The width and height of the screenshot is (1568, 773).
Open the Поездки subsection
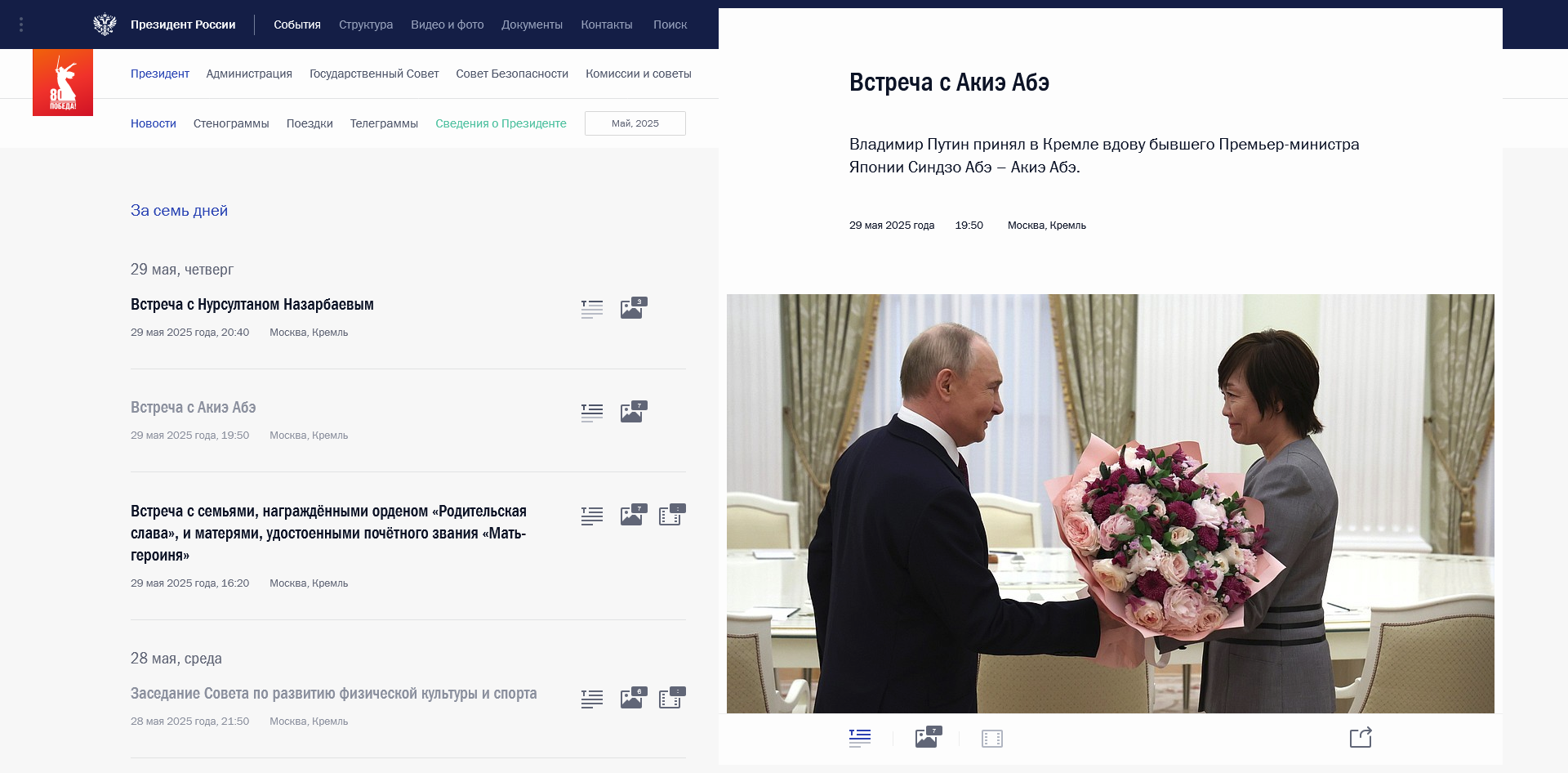310,123
